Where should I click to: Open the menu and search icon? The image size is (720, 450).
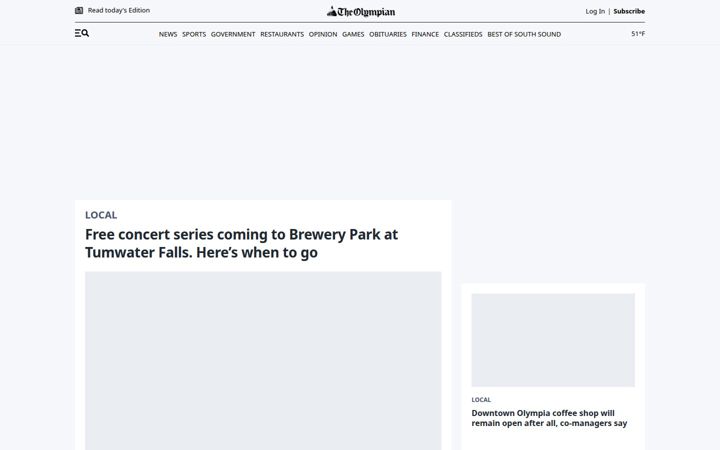[x=82, y=33]
